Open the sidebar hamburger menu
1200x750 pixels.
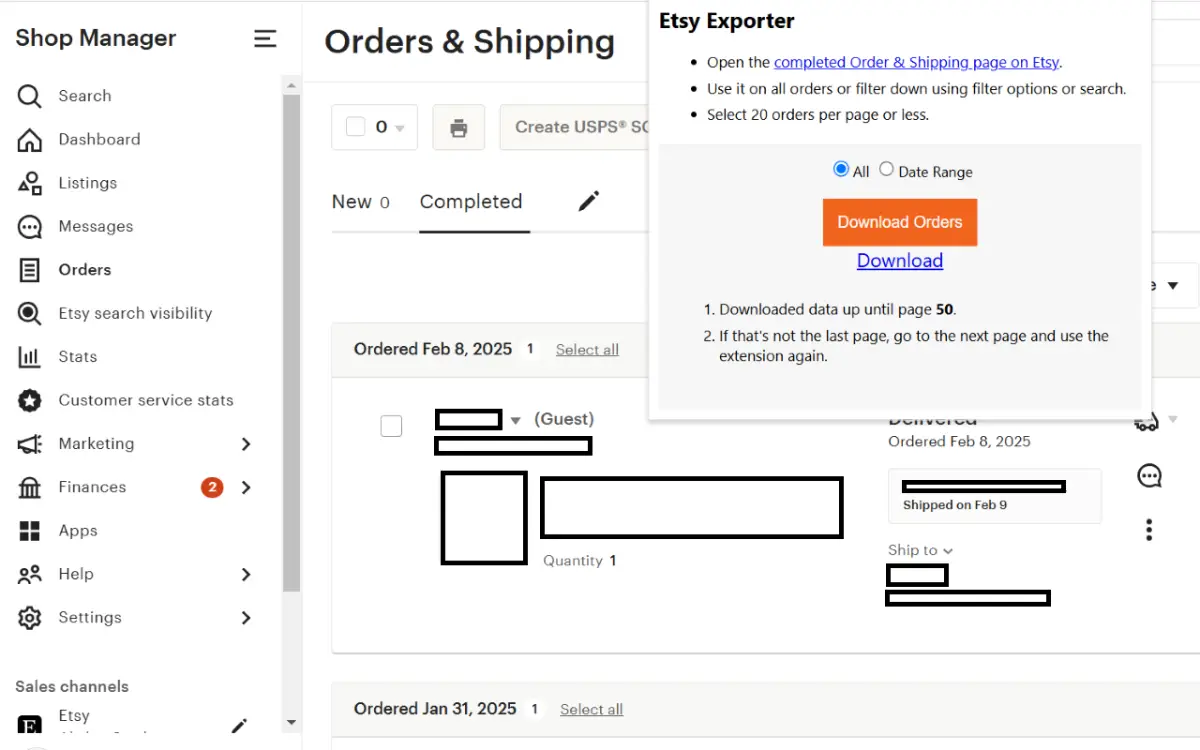pos(264,38)
